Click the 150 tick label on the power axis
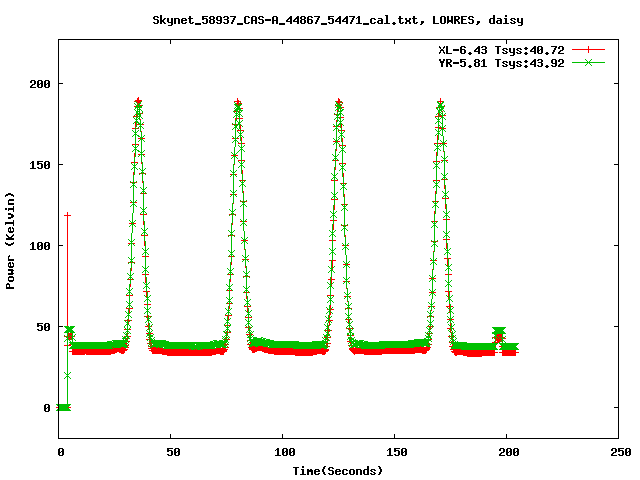Screen dimensions: 640x480 40,165
